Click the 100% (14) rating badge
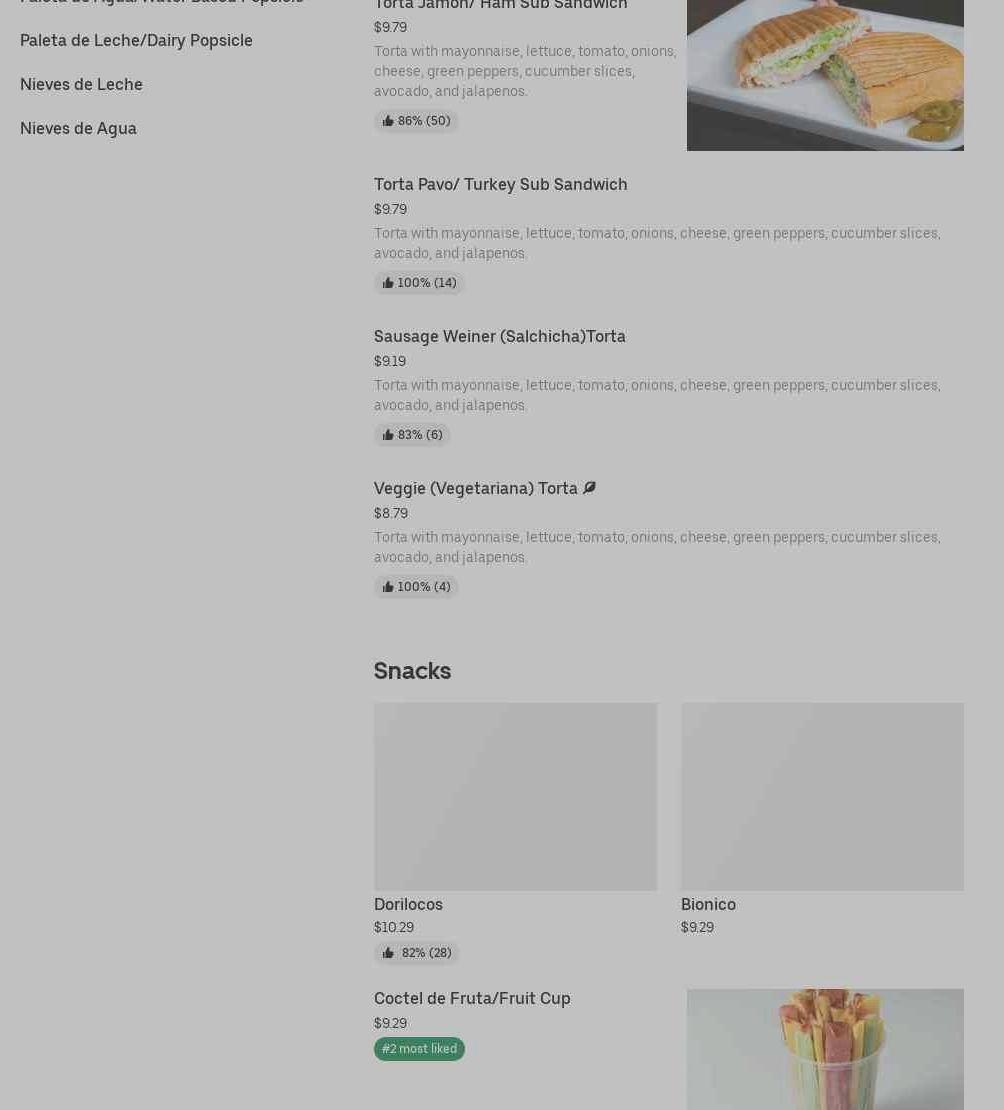Screen dimensions: 1004x1110 click(419, 283)
